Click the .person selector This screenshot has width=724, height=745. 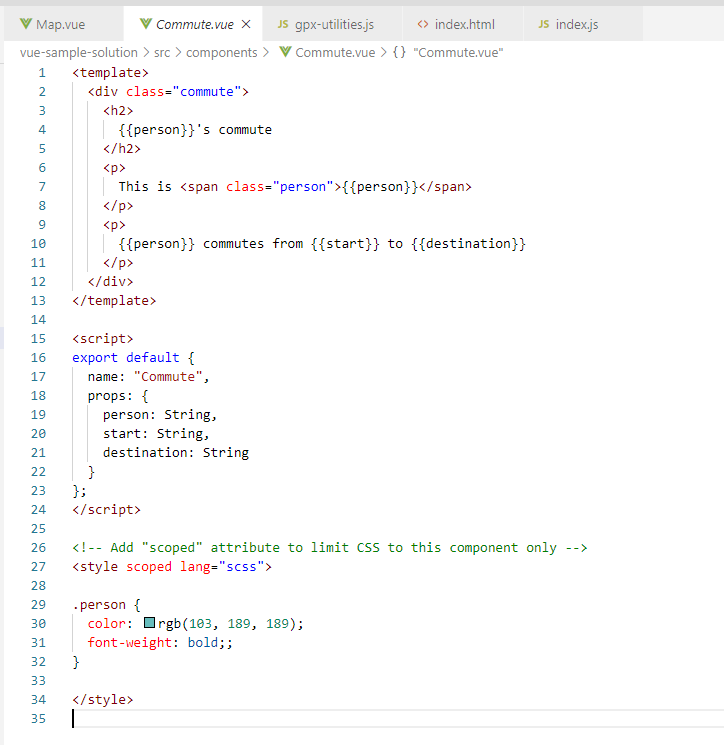pyautogui.click(x=99, y=605)
